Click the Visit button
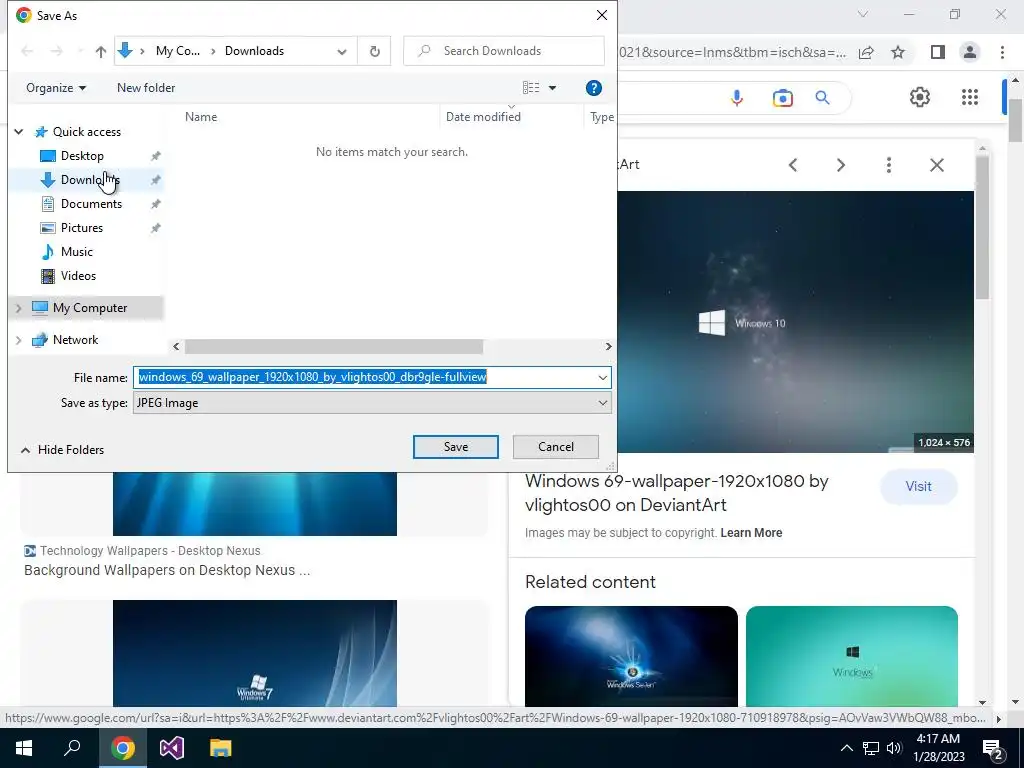1024x768 pixels. 918,487
